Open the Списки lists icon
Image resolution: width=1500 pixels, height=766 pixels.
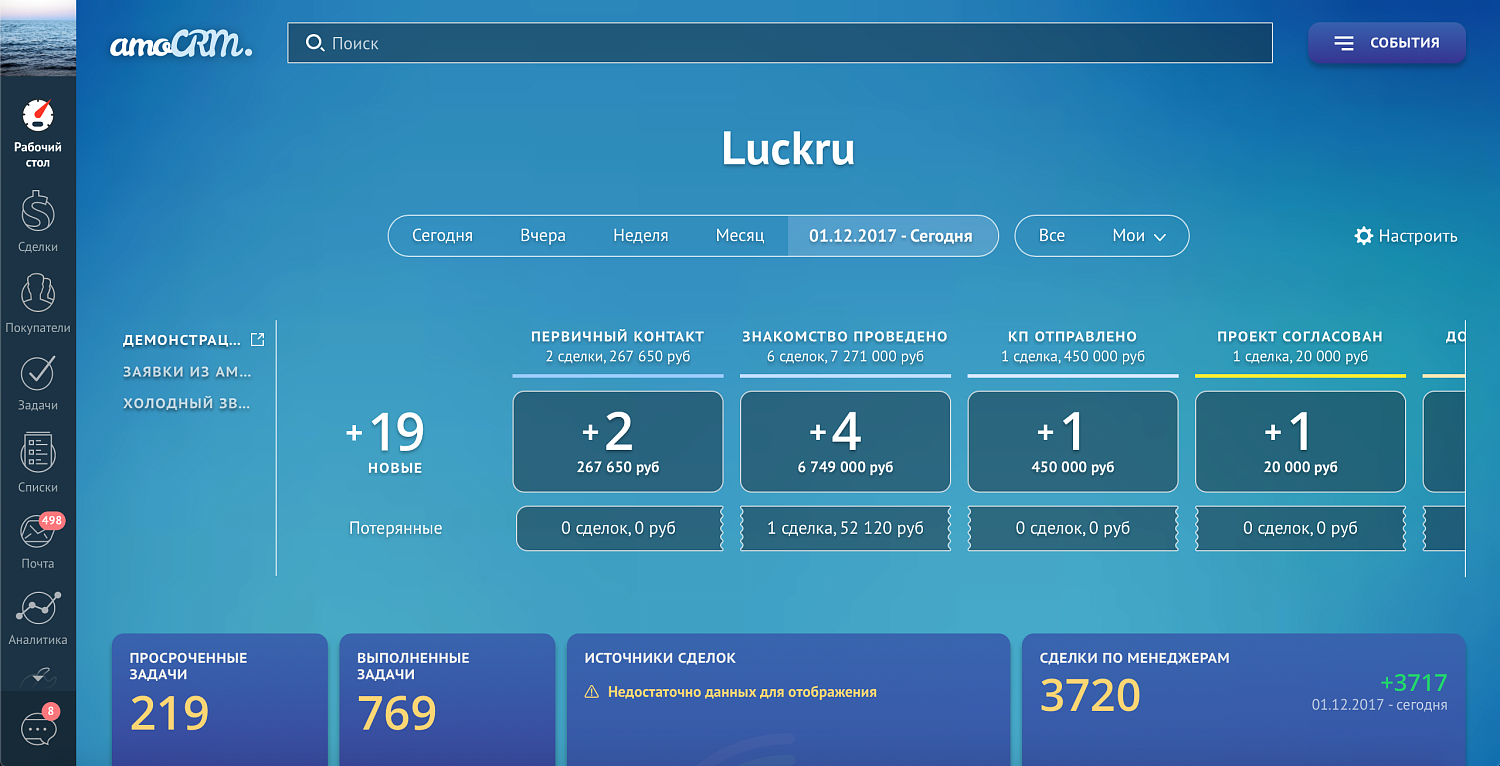[37, 451]
